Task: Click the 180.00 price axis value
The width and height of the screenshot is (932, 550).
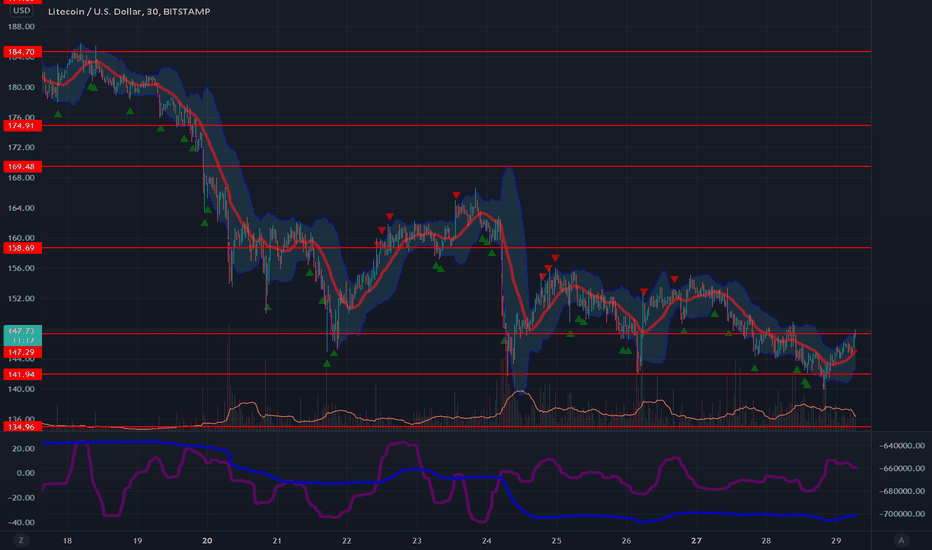Action: coord(21,87)
